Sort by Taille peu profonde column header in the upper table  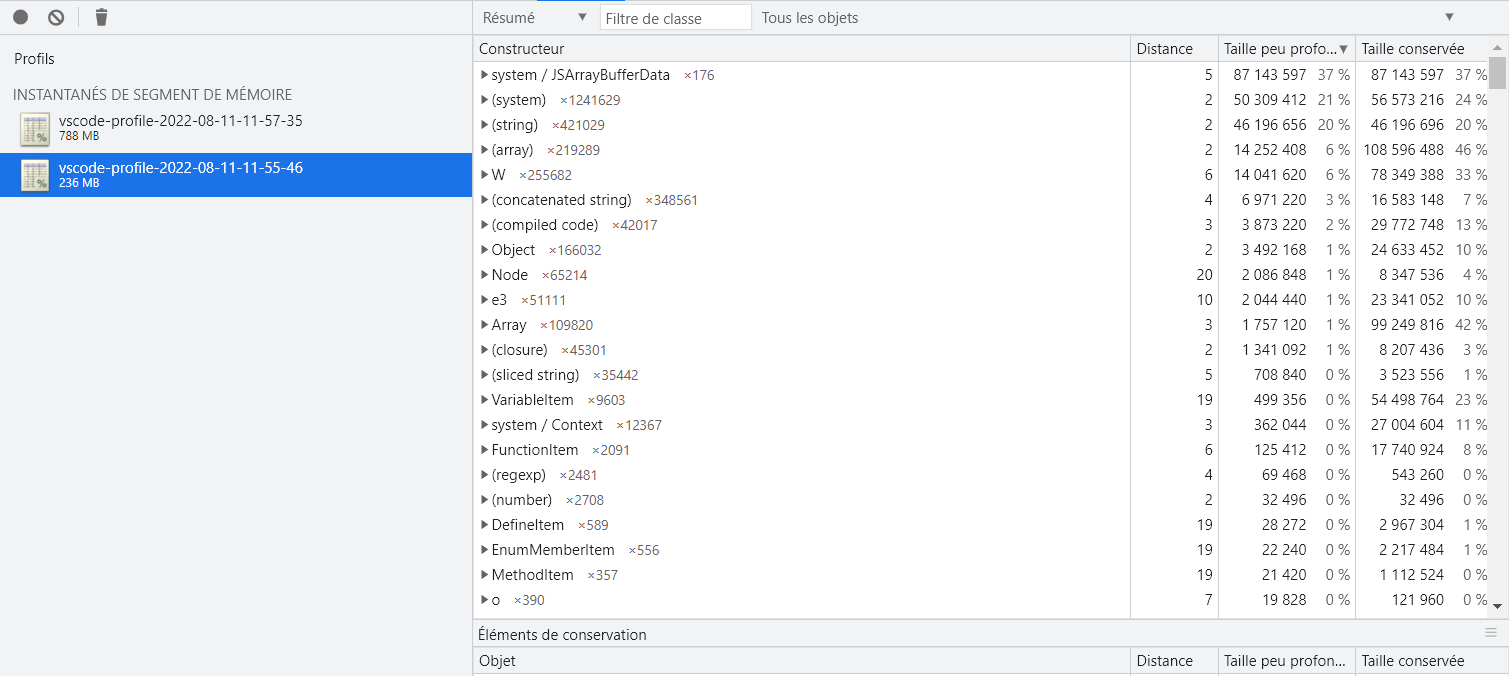[x=1286, y=49]
